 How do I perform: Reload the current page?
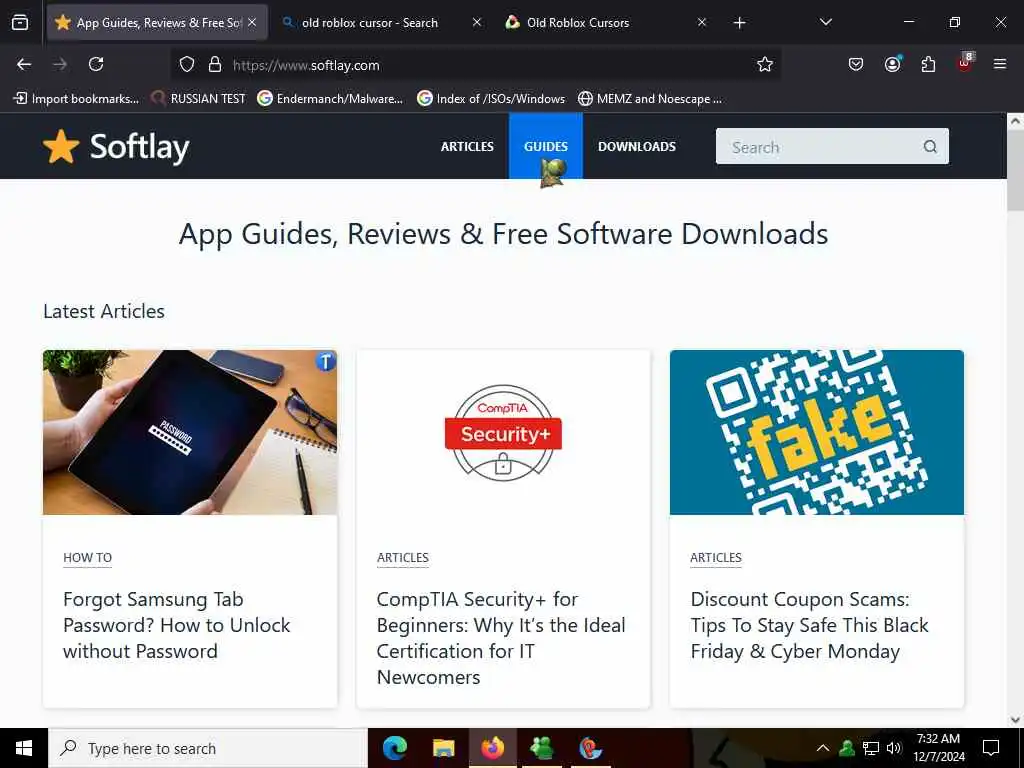pos(96,64)
